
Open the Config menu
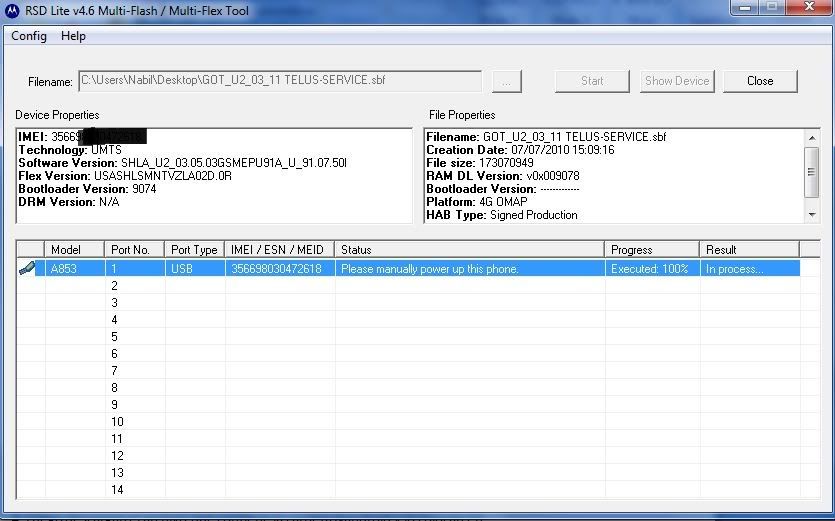click(29, 36)
